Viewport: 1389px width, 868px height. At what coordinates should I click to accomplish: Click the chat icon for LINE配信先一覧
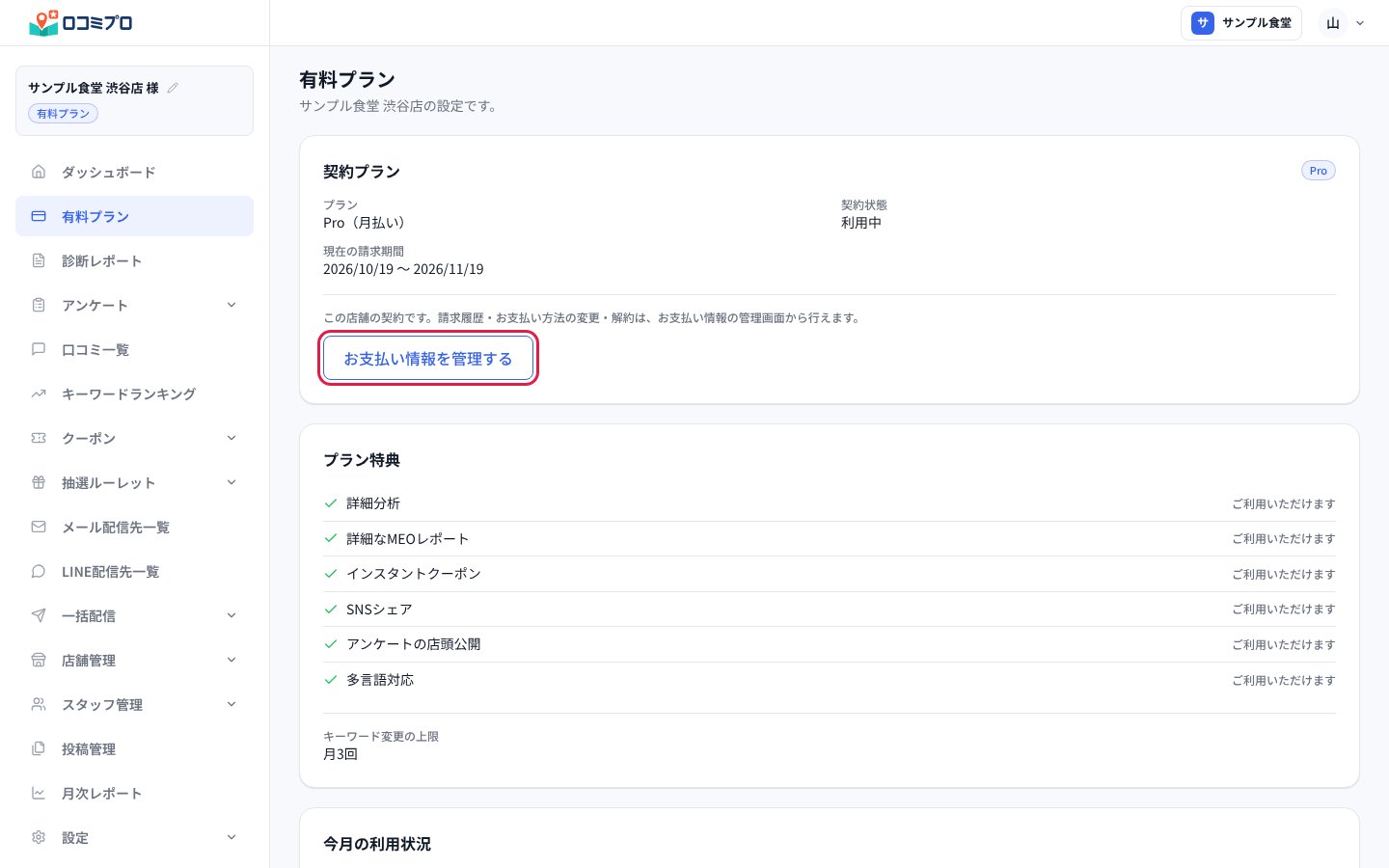coord(39,571)
